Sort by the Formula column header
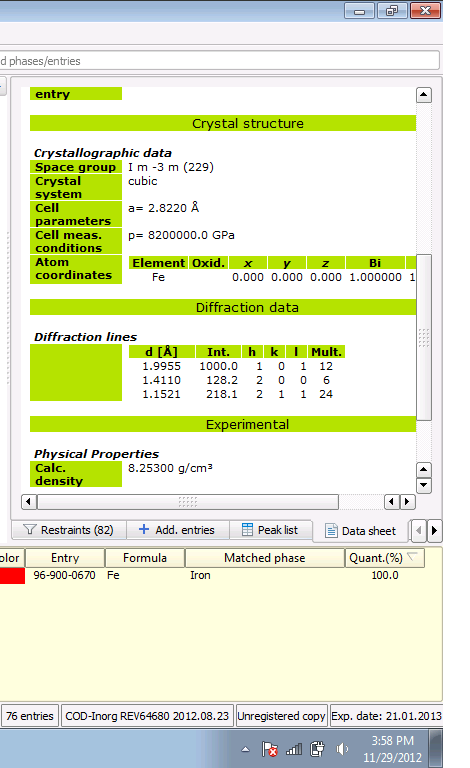470x768 pixels. (145, 558)
